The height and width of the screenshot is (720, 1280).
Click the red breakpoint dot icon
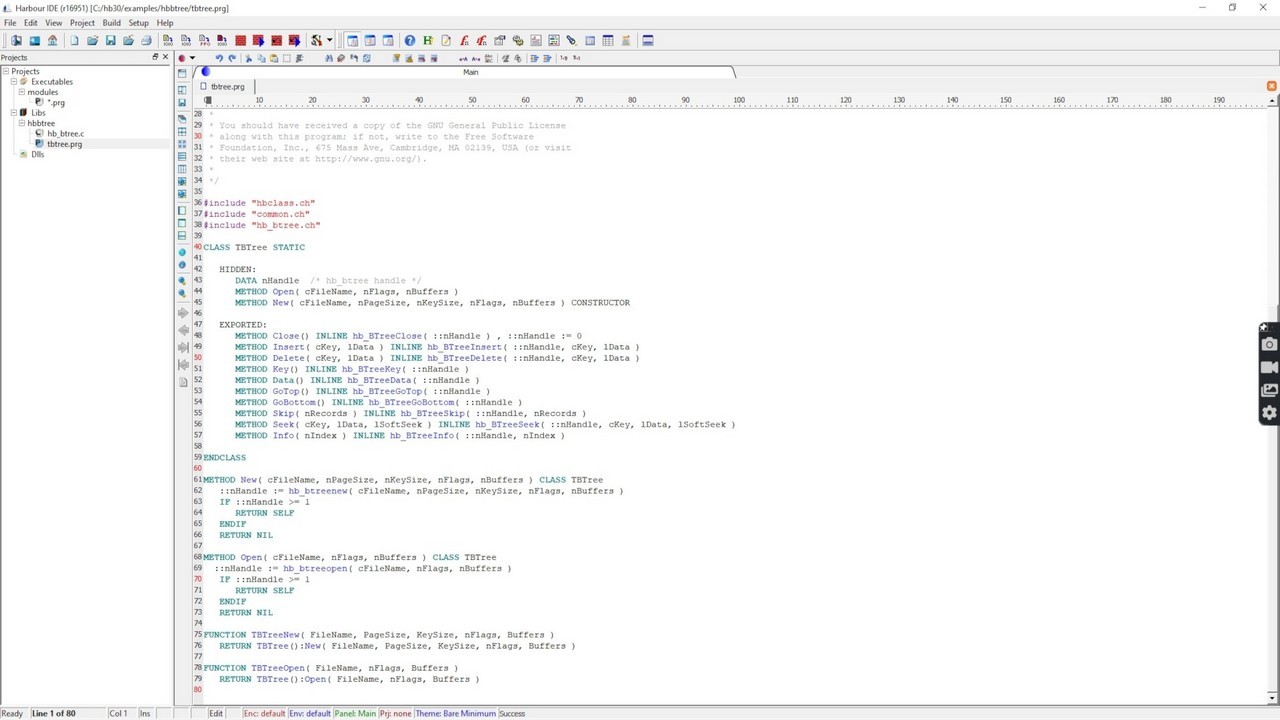(x=181, y=58)
